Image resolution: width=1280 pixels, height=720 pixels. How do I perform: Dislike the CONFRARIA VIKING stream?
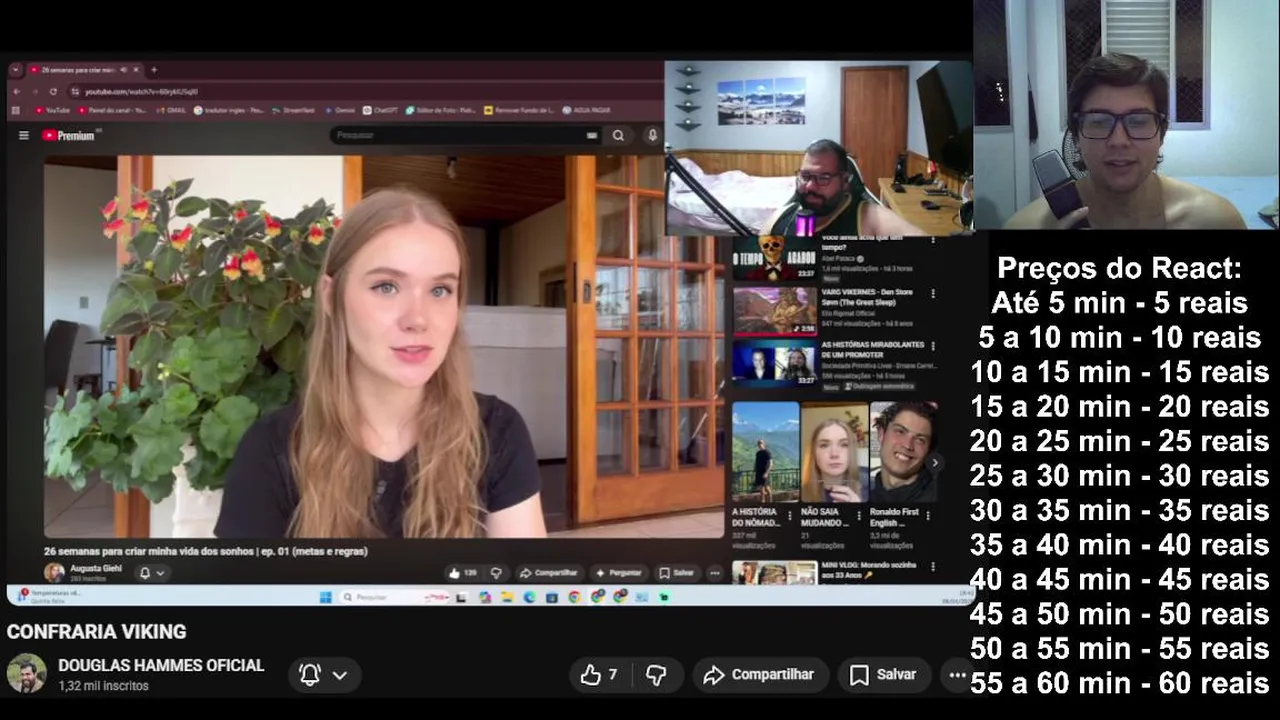point(656,675)
